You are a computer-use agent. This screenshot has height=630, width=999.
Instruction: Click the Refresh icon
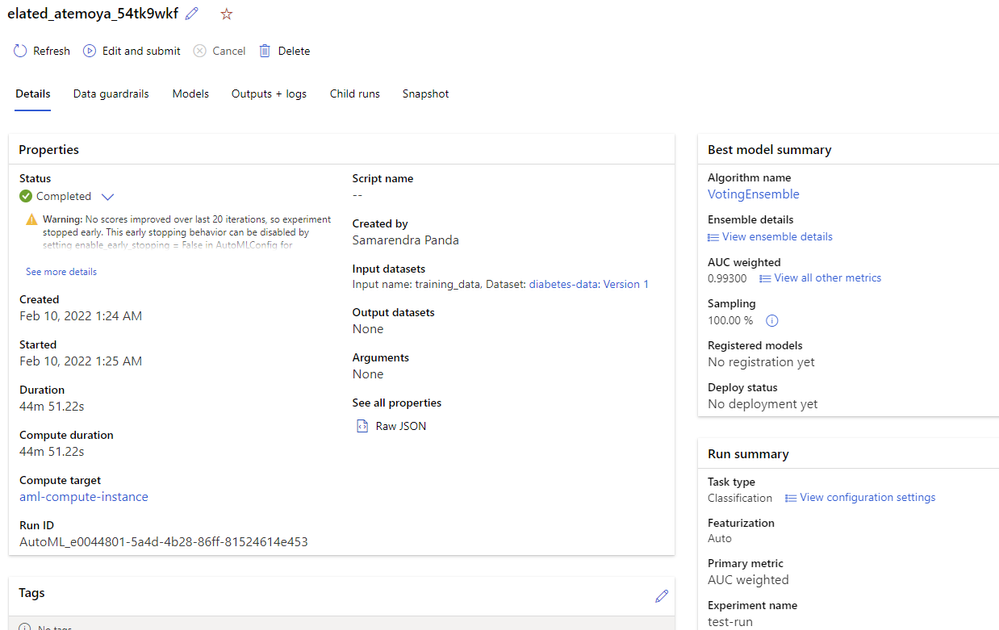tap(20, 51)
